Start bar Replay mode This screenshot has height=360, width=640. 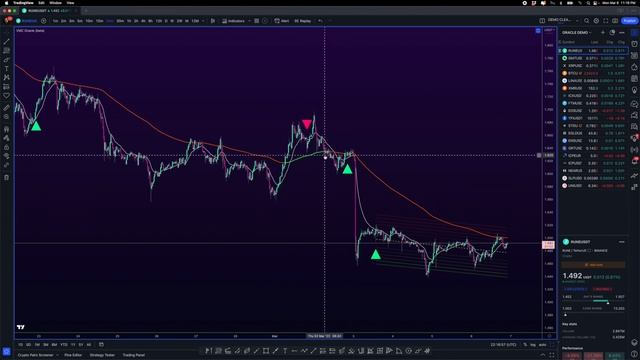click(303, 21)
